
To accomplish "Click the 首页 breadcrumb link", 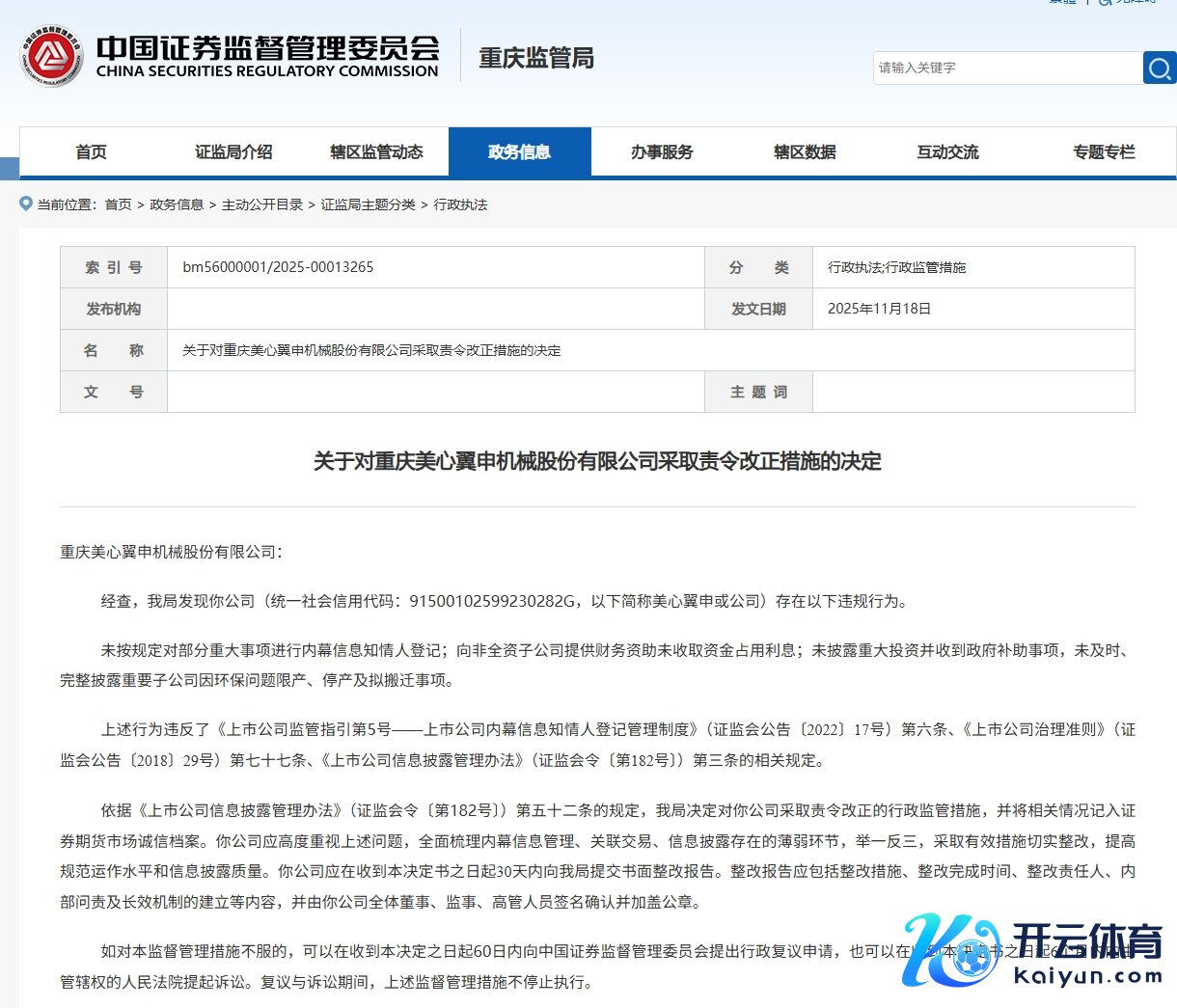I will [x=118, y=204].
